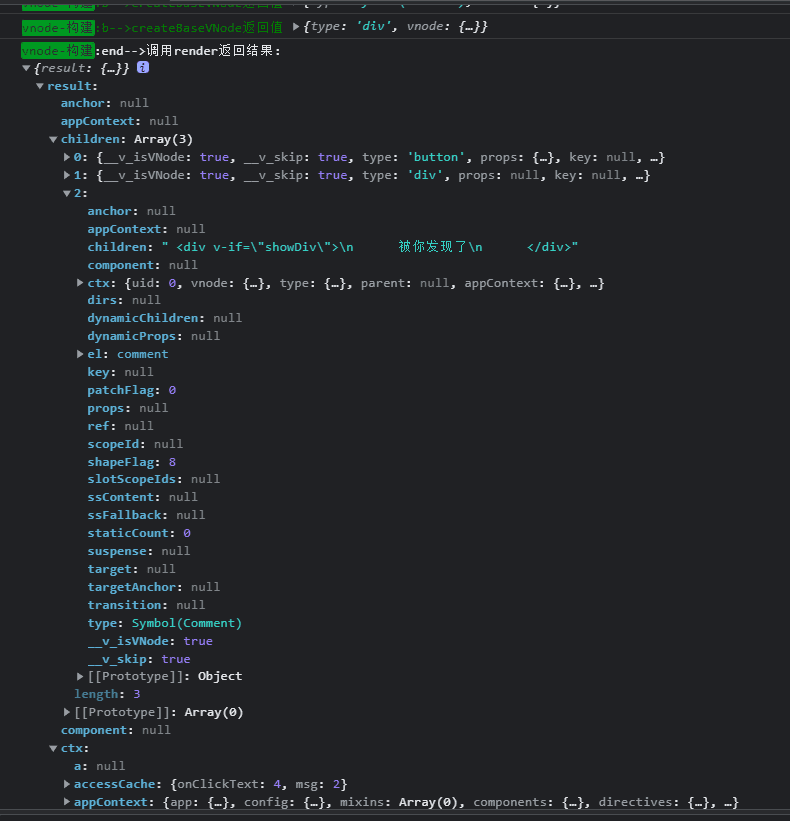Collapse the top-level {result: {…}} object
790x821 pixels.
coord(27,68)
